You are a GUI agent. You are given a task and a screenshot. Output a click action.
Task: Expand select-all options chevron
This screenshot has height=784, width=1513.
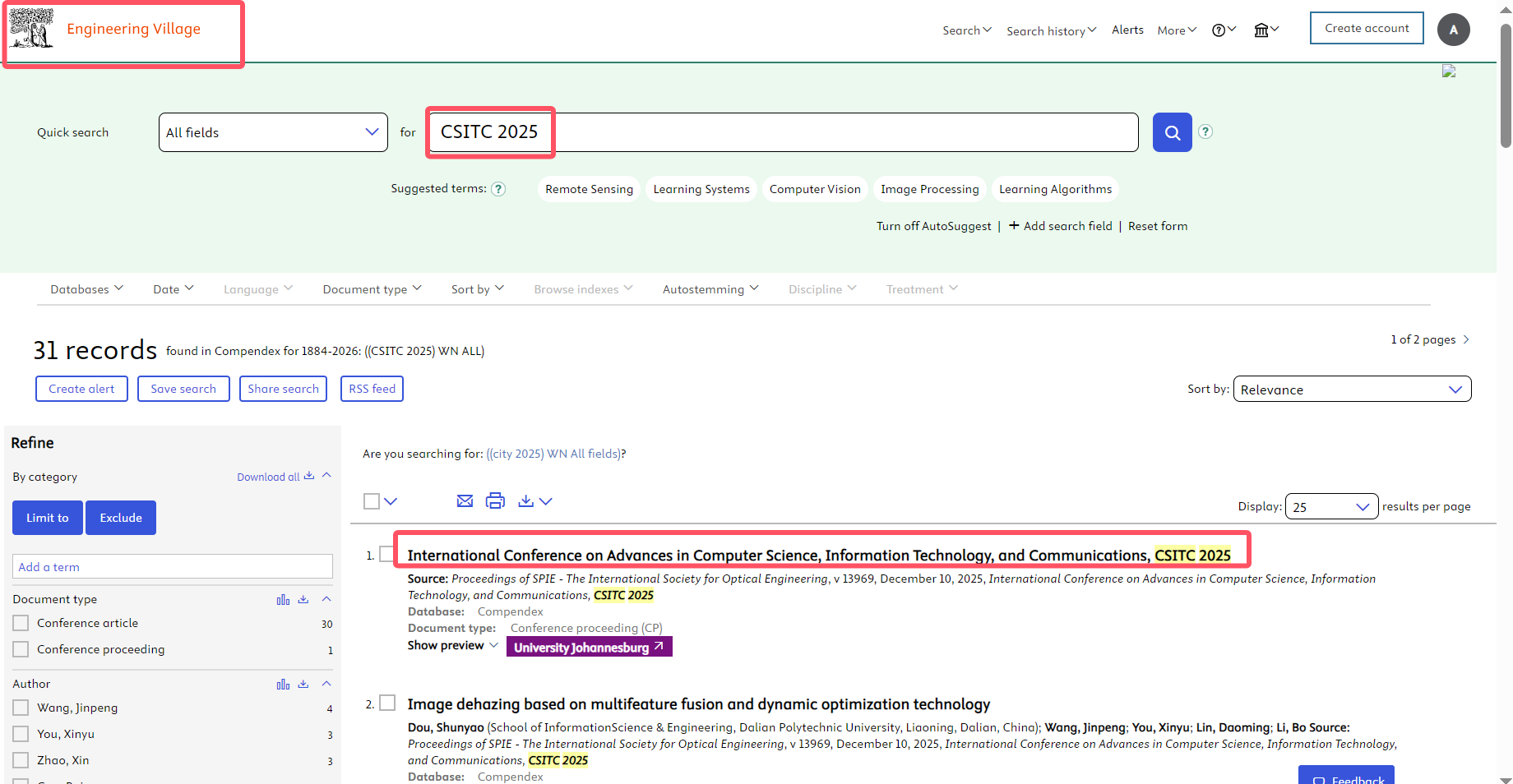click(391, 501)
